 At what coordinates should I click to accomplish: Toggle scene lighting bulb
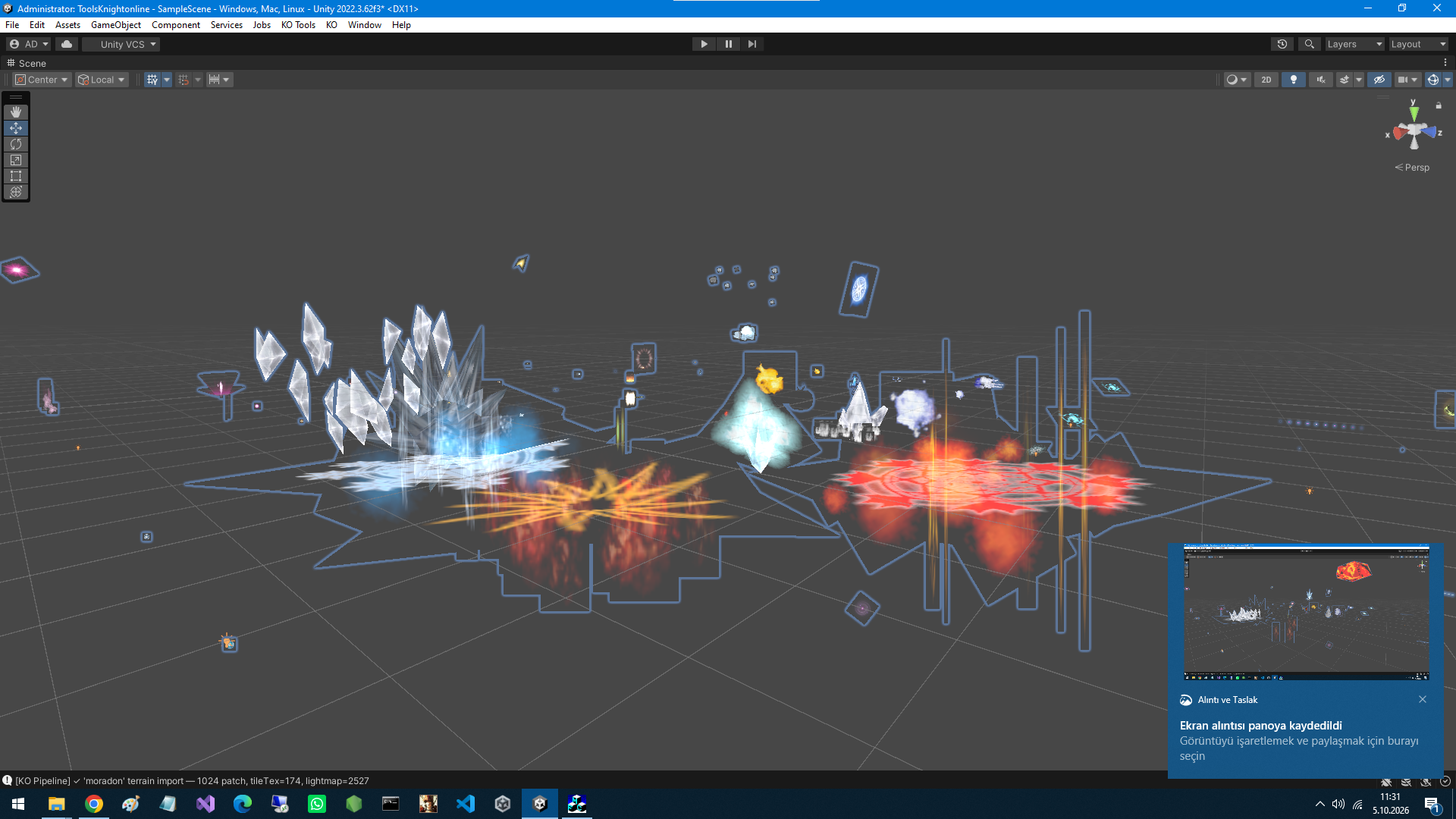(1293, 80)
